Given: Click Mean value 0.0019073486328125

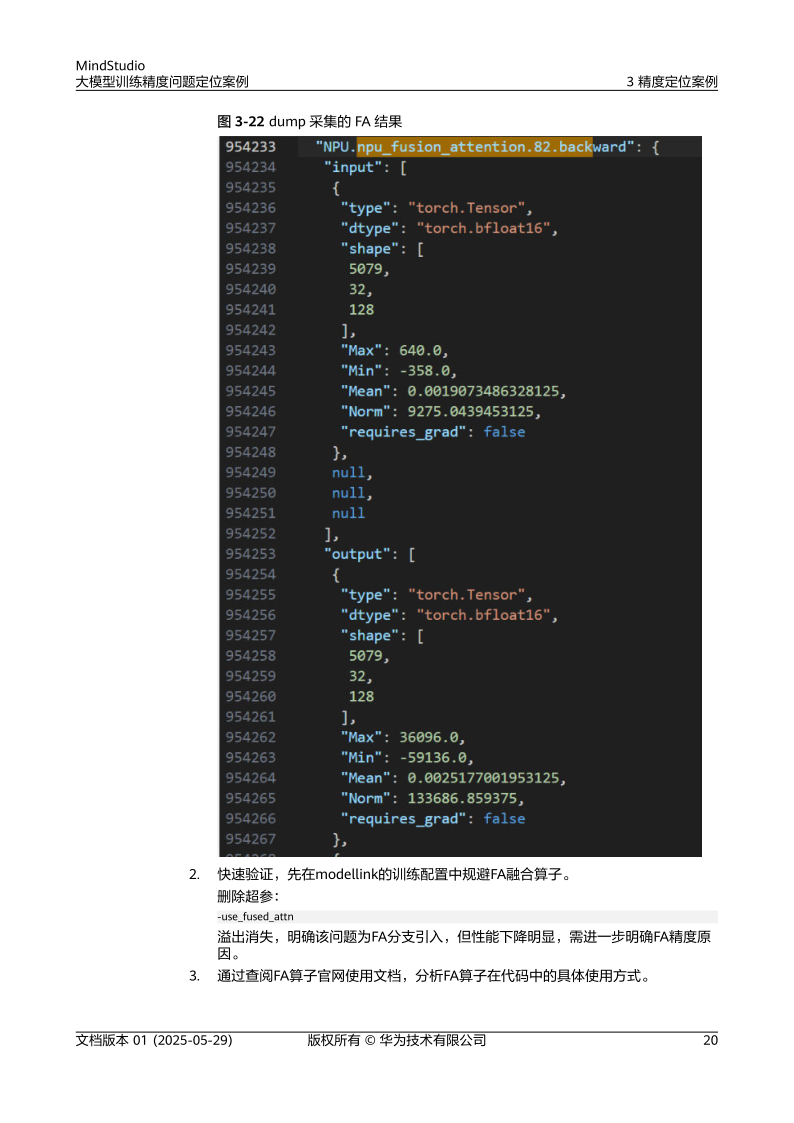Looking at the screenshot, I should pos(486,392).
